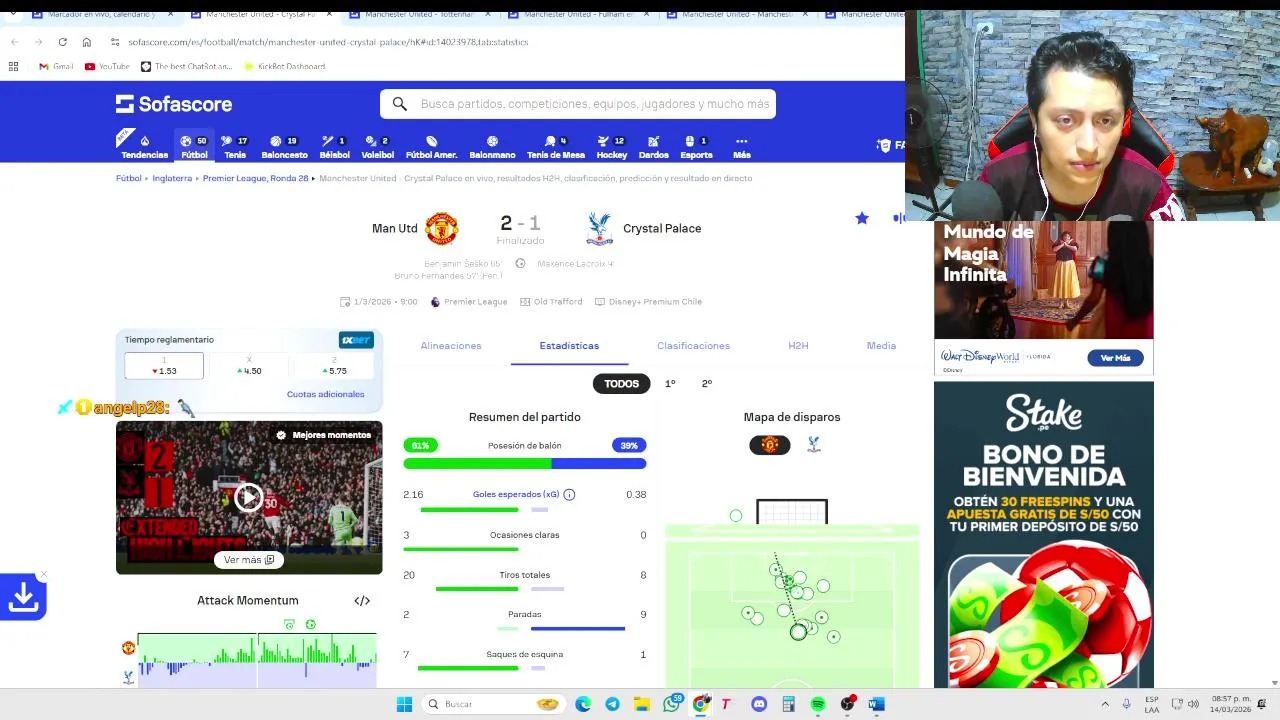
Task: Click the Goles esperados info icon
Action: click(569, 494)
